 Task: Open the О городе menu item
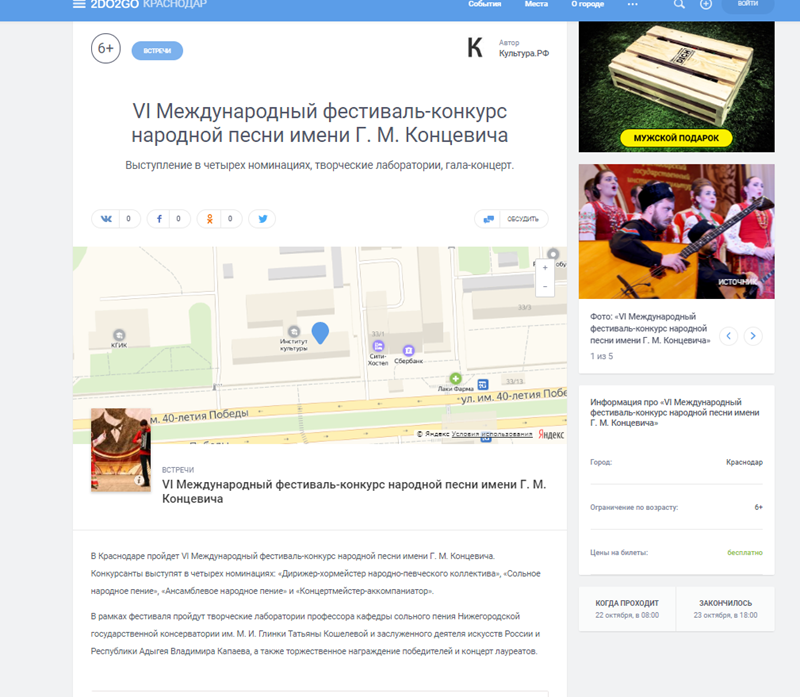(588, 4)
